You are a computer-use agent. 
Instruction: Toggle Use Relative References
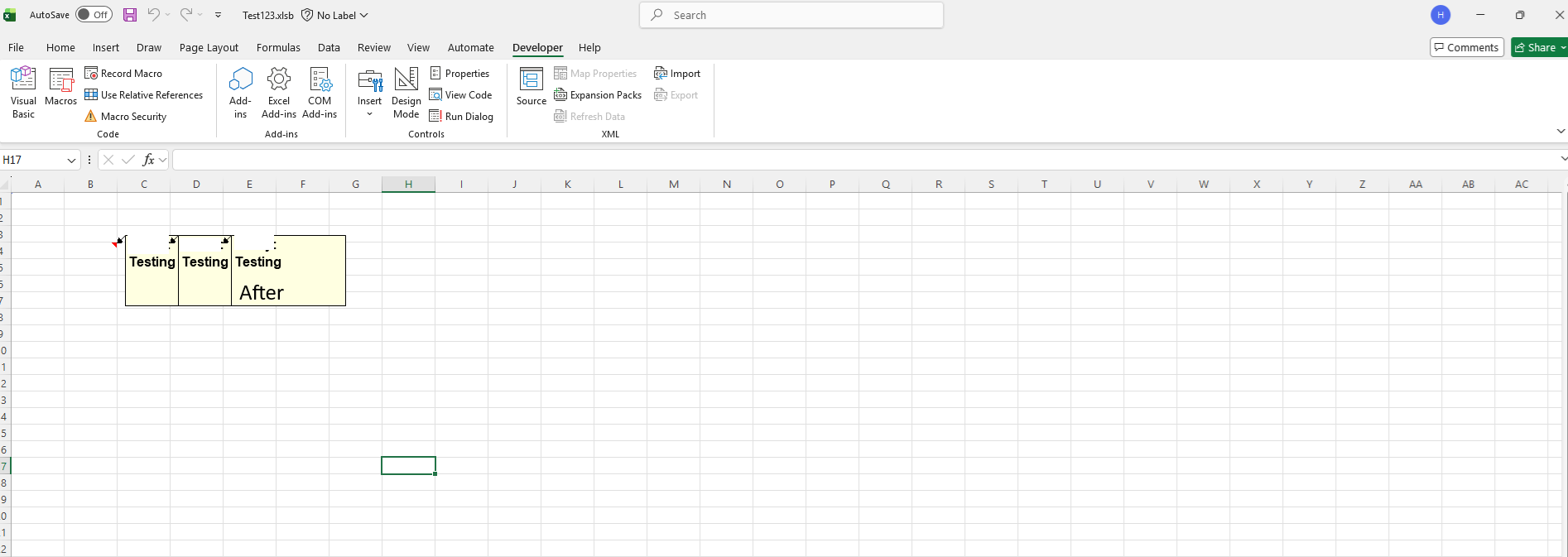[143, 95]
